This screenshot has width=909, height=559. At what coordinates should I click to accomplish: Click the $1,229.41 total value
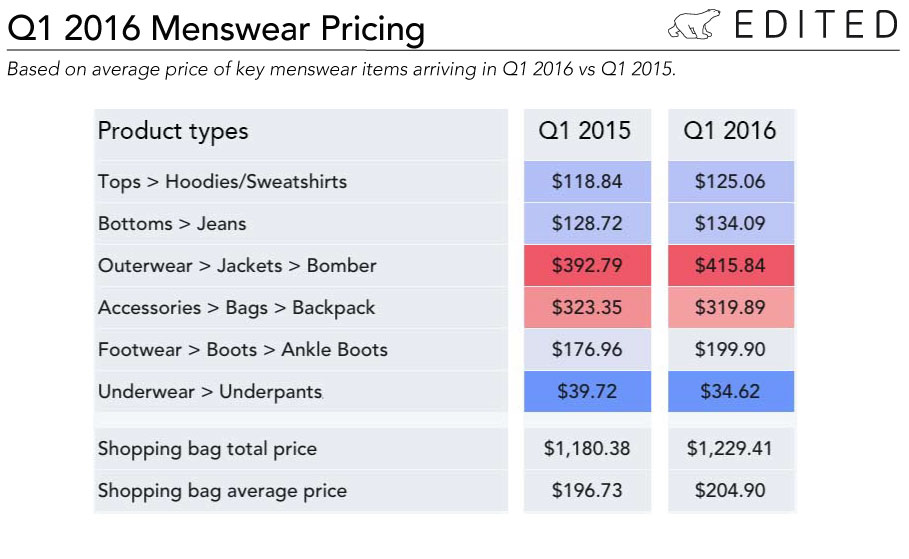(731, 449)
